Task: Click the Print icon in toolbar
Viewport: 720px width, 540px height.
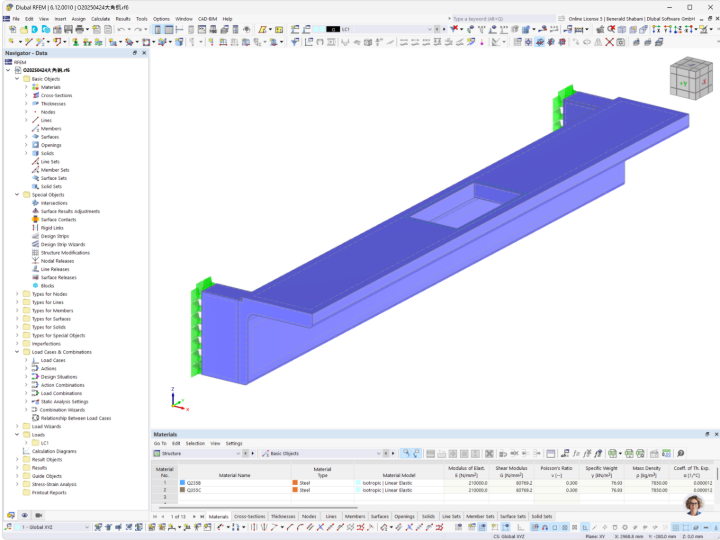Action: (79, 29)
